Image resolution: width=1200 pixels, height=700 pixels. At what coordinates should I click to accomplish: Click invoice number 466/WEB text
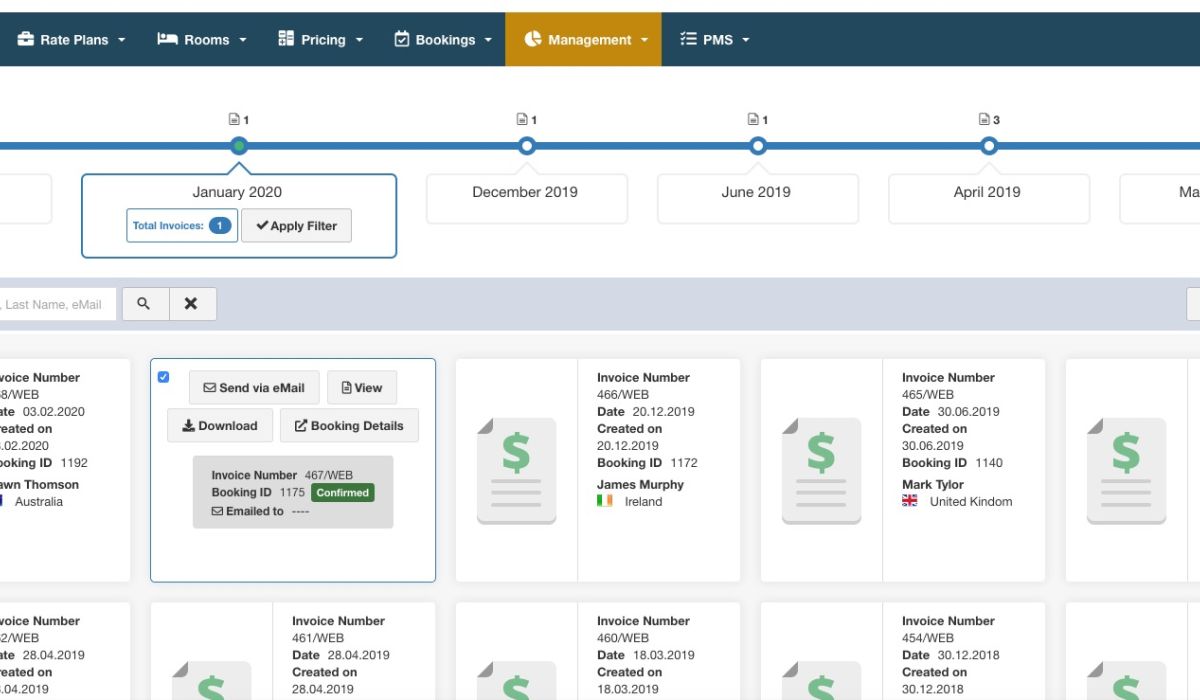point(622,395)
